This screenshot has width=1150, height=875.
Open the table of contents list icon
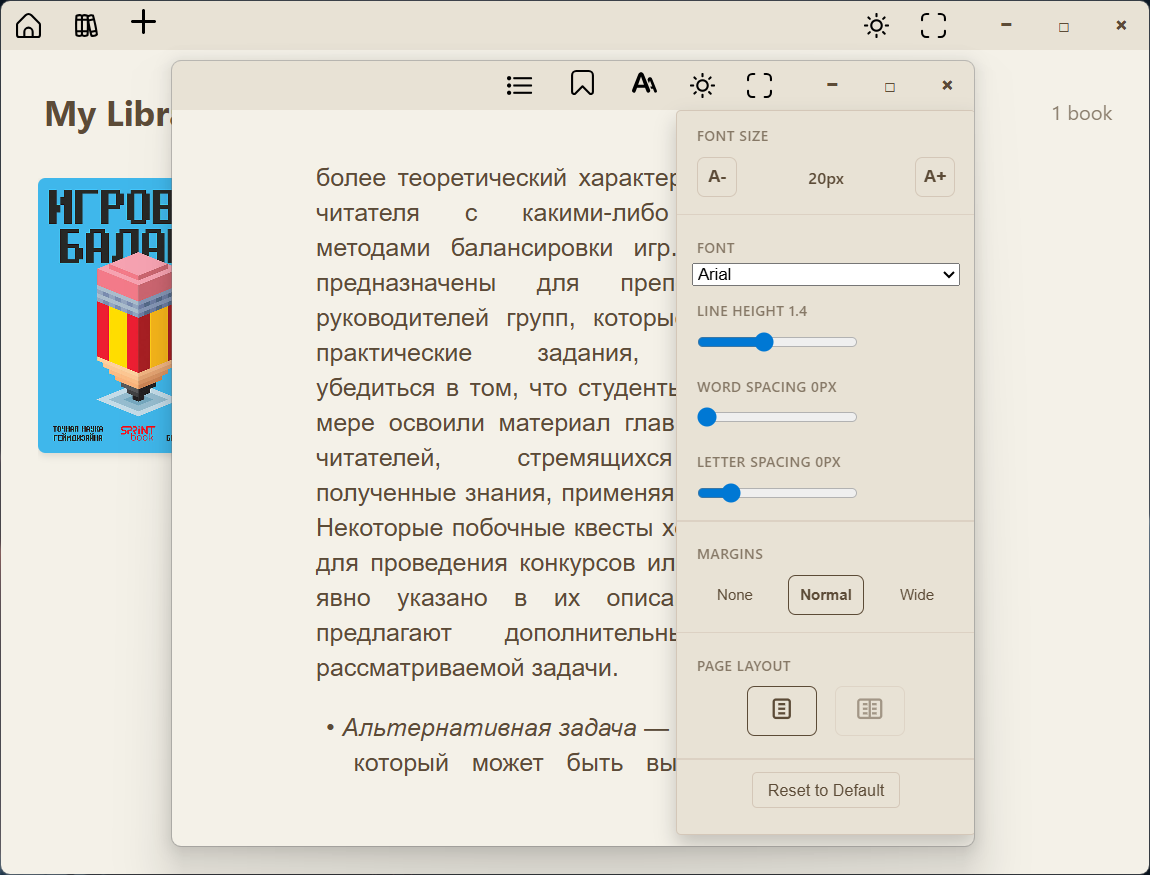[x=519, y=85]
